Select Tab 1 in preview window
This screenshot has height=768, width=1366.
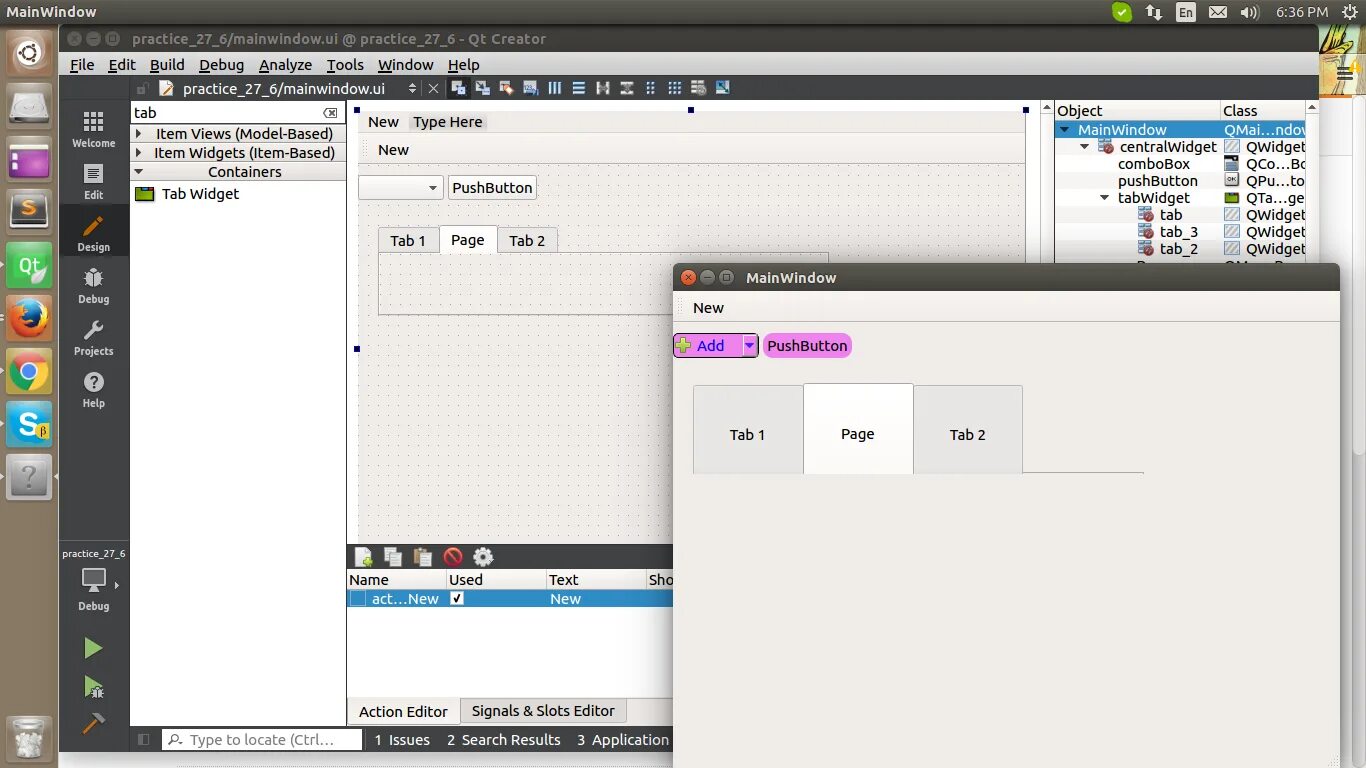(x=747, y=430)
